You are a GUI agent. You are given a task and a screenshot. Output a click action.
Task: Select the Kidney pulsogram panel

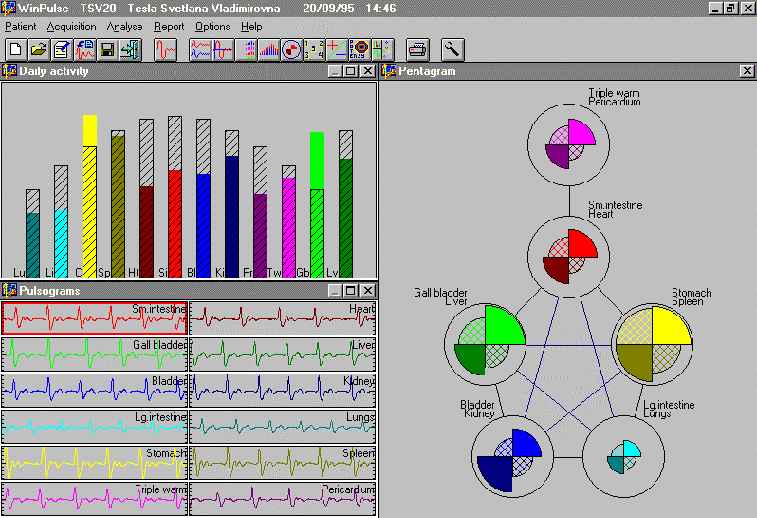click(282, 391)
